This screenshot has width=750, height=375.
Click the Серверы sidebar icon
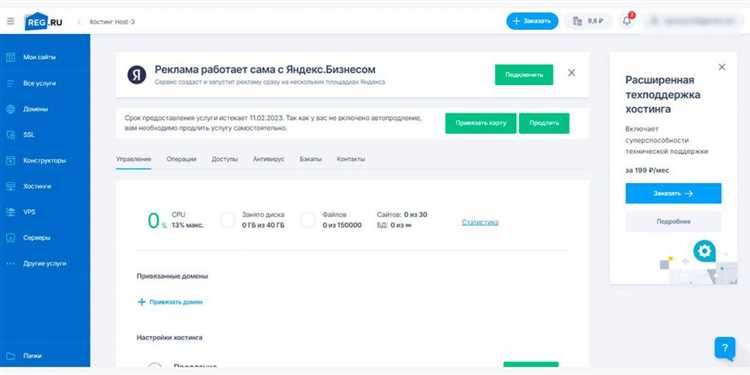click(x=11, y=238)
